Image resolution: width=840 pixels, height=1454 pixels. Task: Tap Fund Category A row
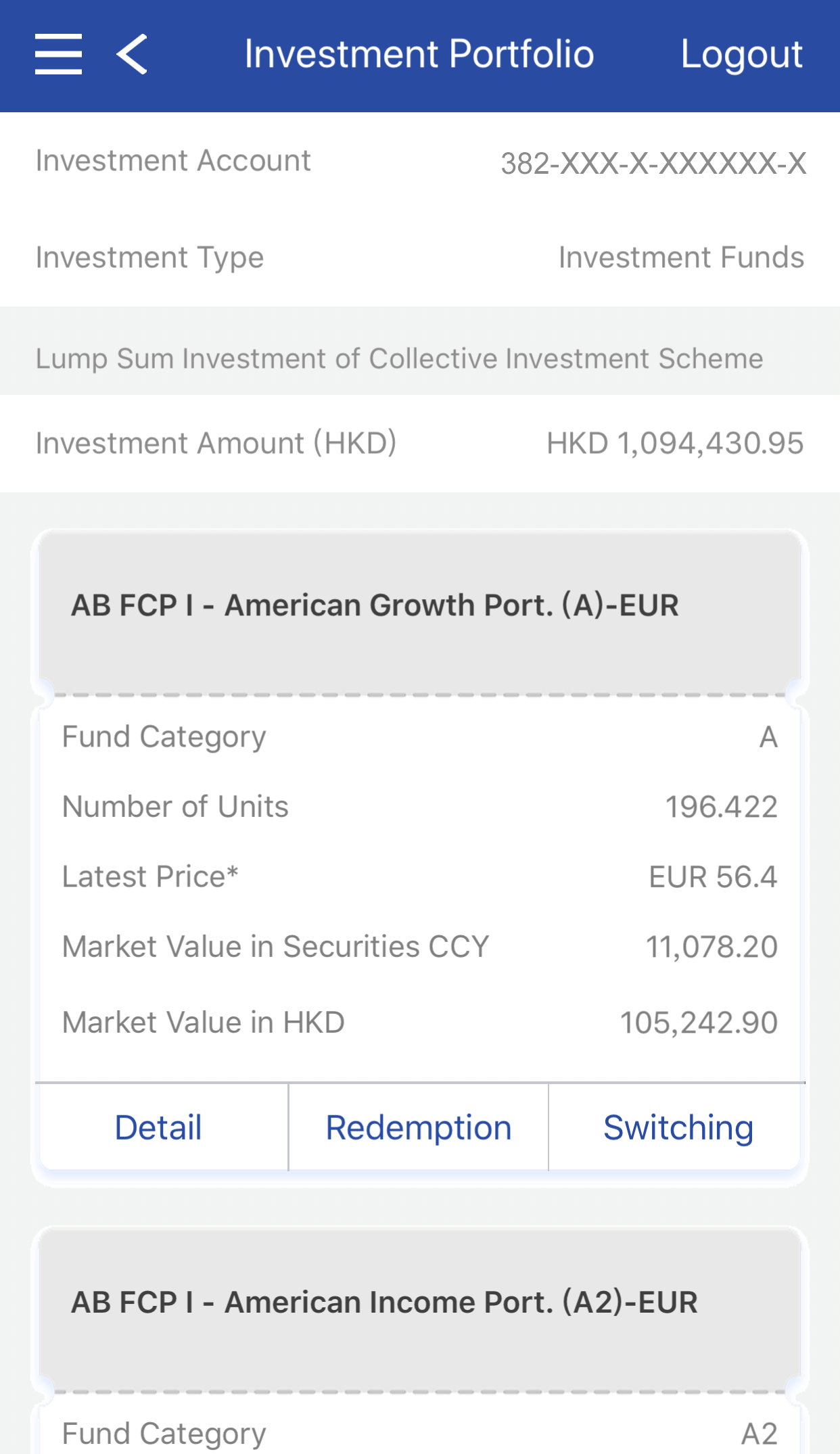pos(419,737)
